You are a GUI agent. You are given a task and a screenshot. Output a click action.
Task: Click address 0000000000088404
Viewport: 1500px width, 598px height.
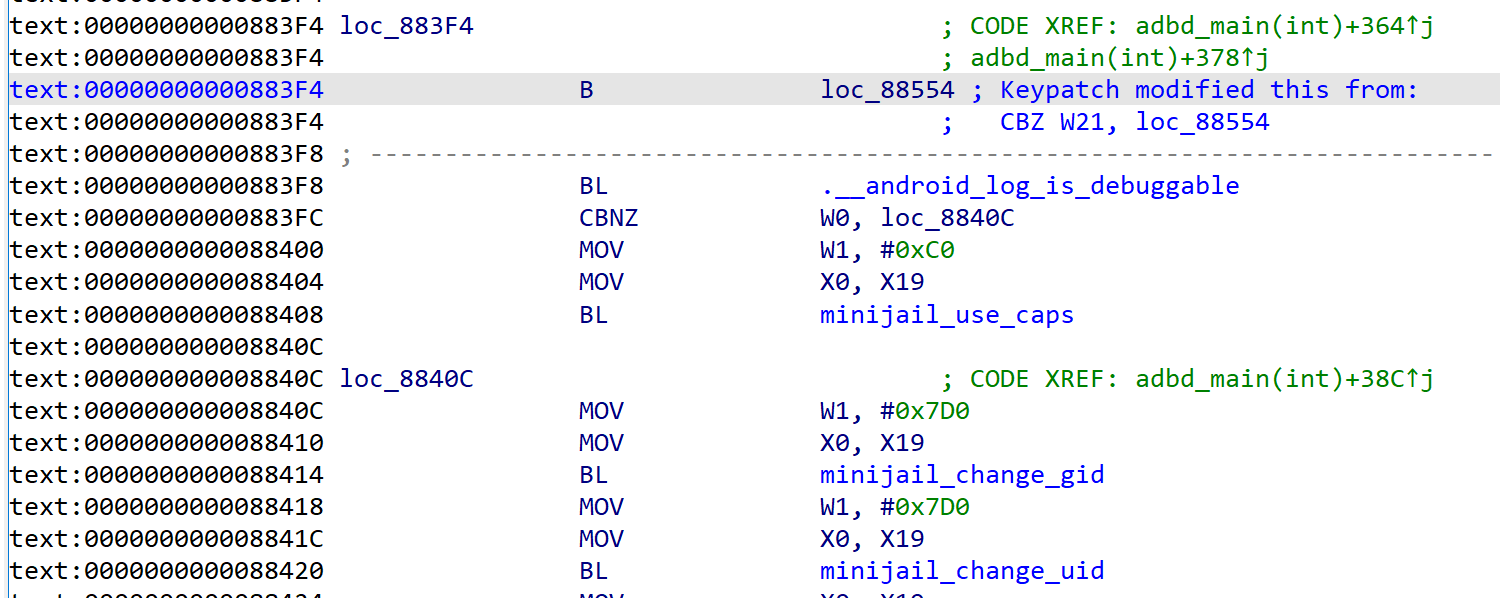[204, 282]
